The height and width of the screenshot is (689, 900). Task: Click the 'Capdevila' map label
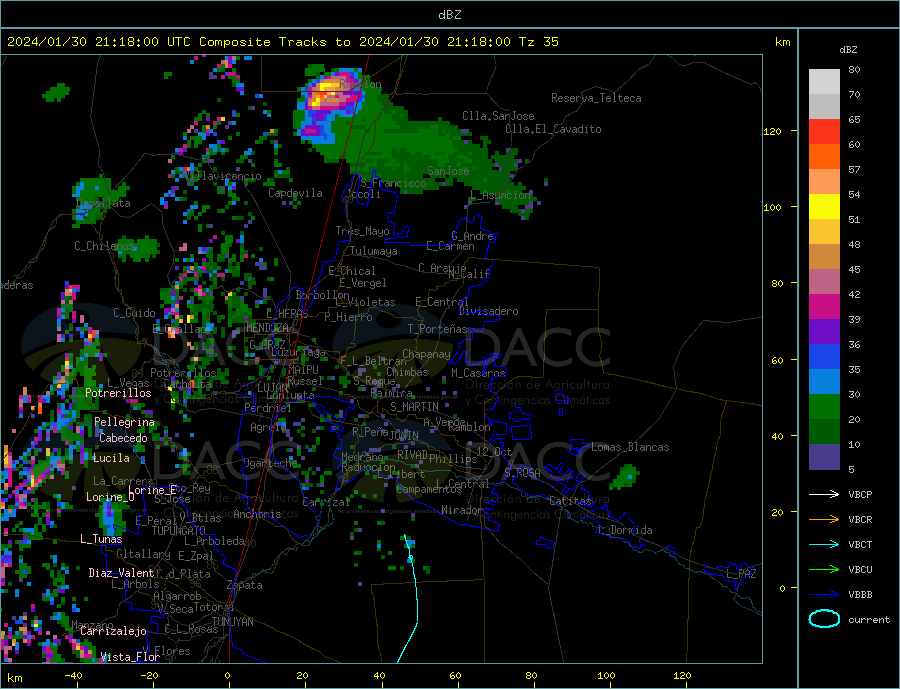295,193
